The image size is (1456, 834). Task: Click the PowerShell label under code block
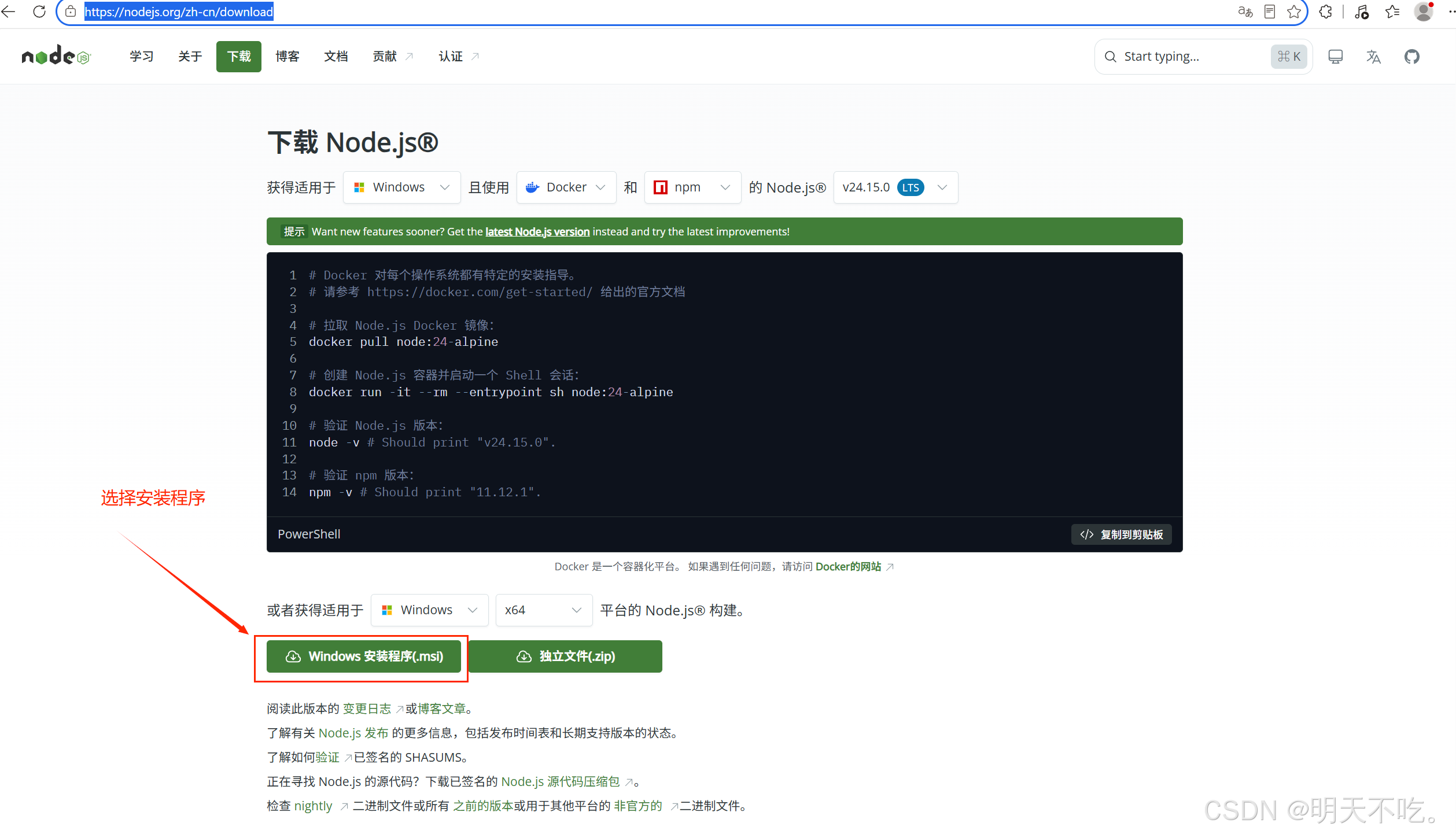[309, 534]
